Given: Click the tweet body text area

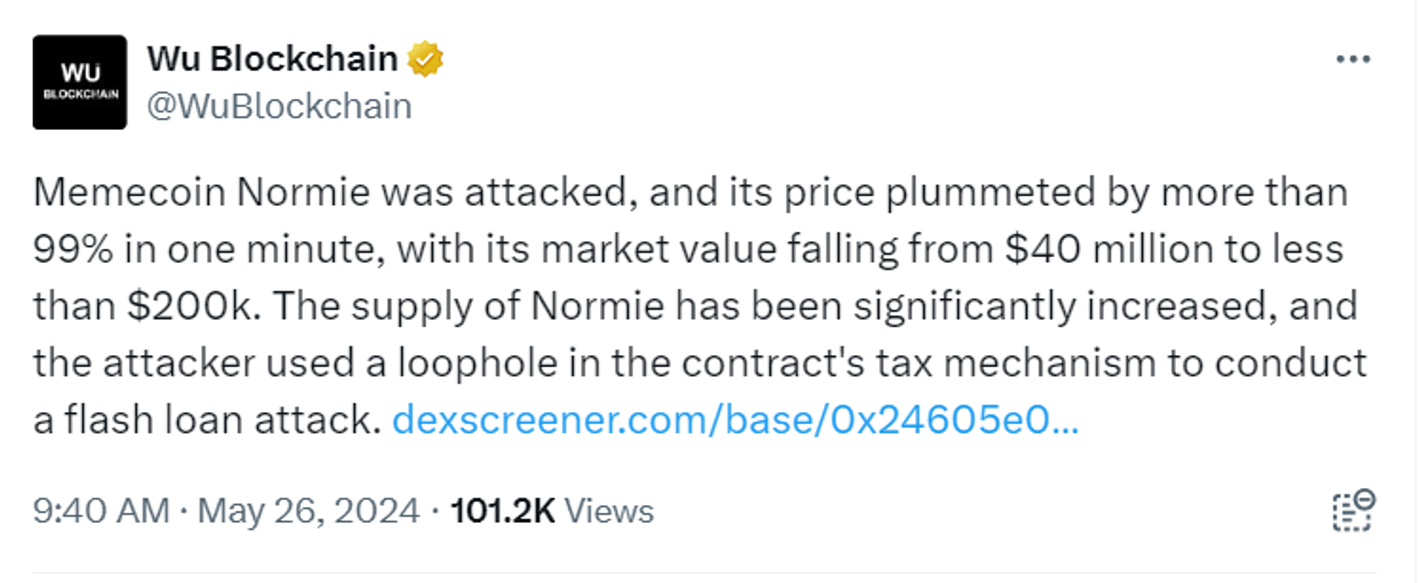Looking at the screenshot, I should 700,305.
